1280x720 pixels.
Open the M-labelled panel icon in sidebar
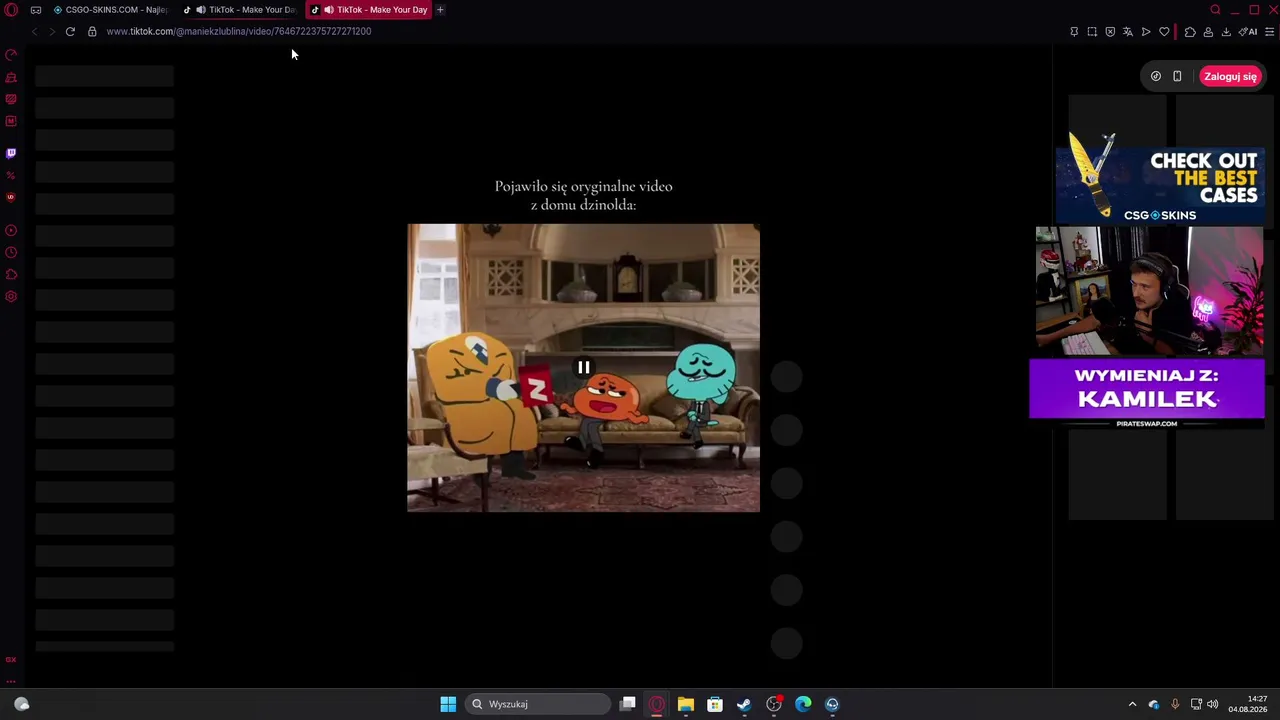[11, 121]
